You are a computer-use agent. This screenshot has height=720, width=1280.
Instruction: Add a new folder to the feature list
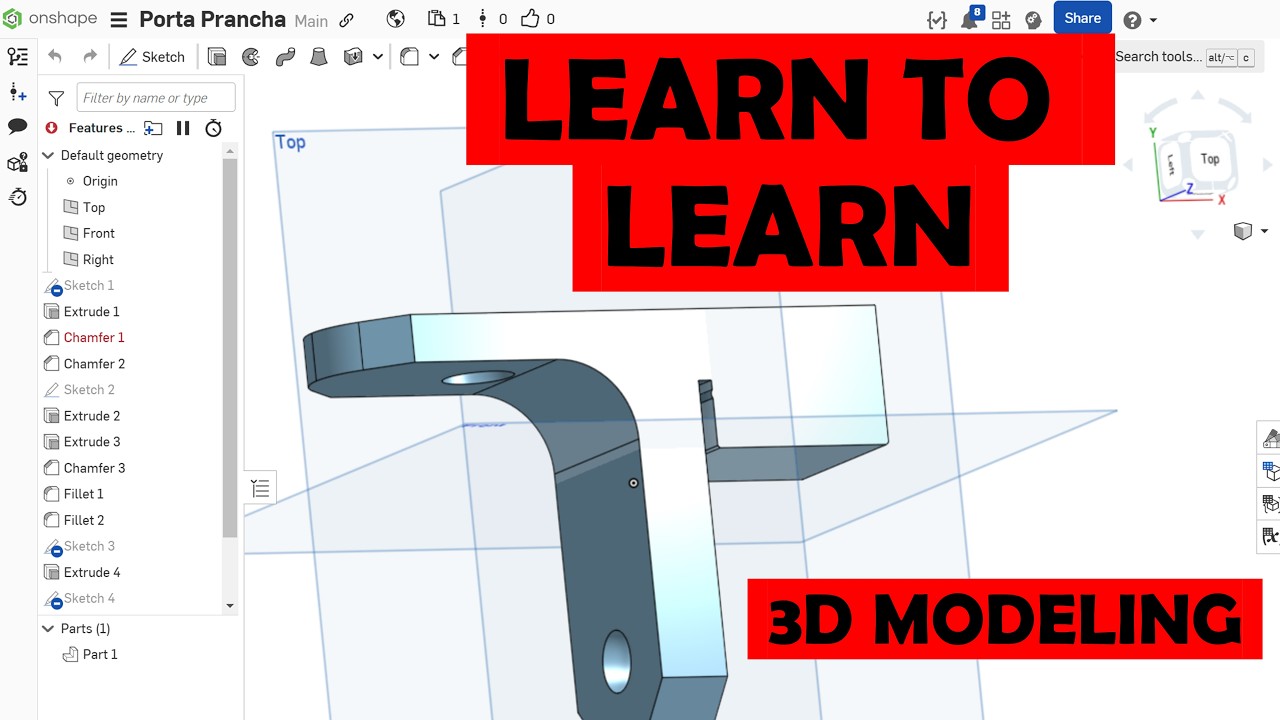153,128
